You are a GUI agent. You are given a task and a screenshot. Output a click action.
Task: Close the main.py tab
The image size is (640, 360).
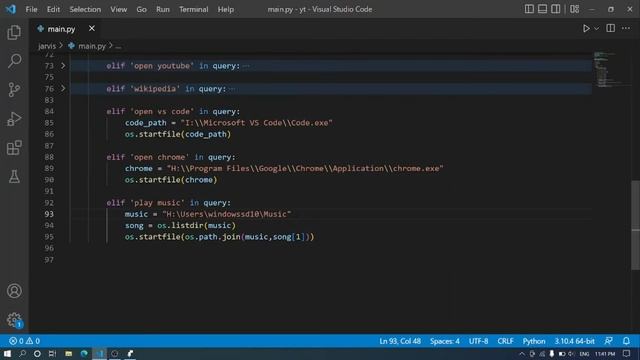(92, 28)
